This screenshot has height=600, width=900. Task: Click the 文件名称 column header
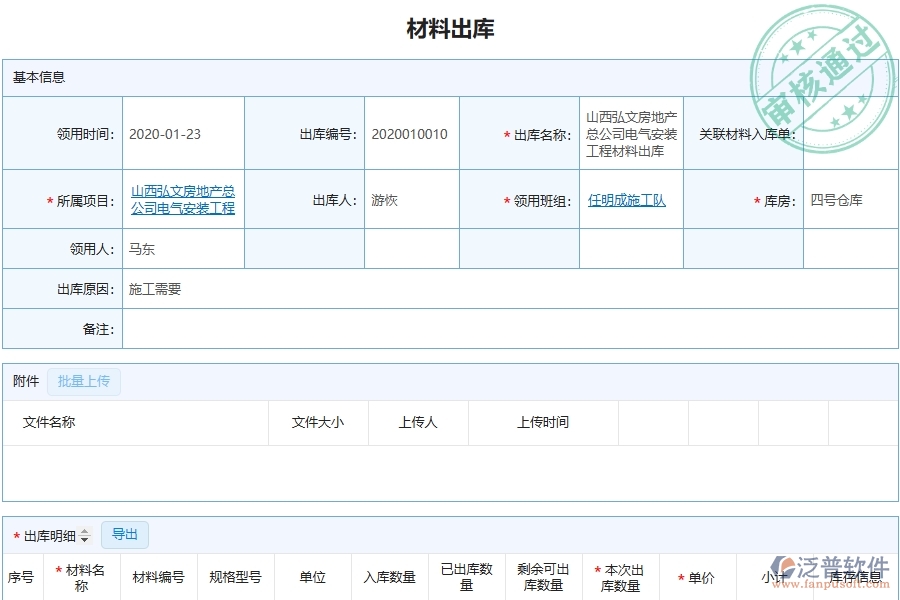pos(48,422)
